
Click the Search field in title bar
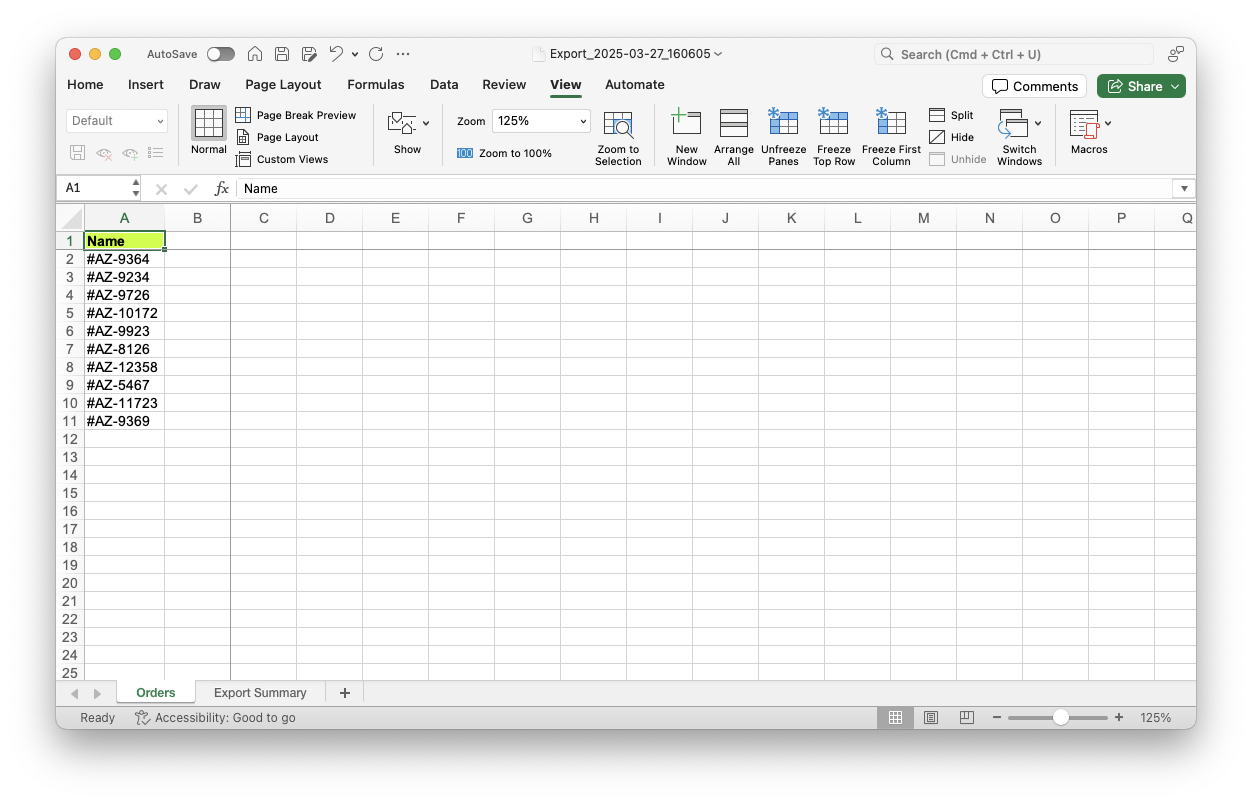1014,54
